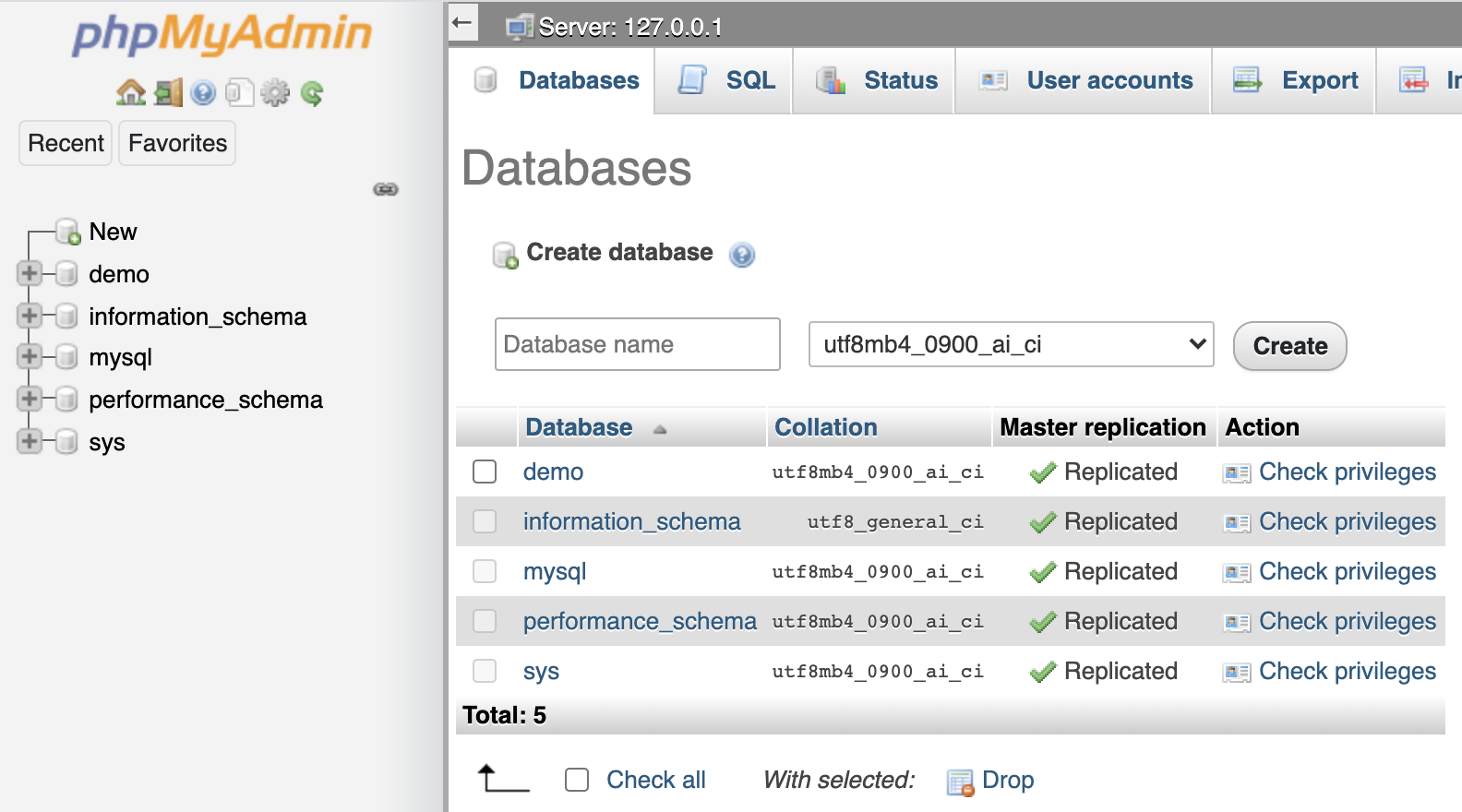Click the Log out door icon
This screenshot has height=812, width=1462.
(x=169, y=92)
